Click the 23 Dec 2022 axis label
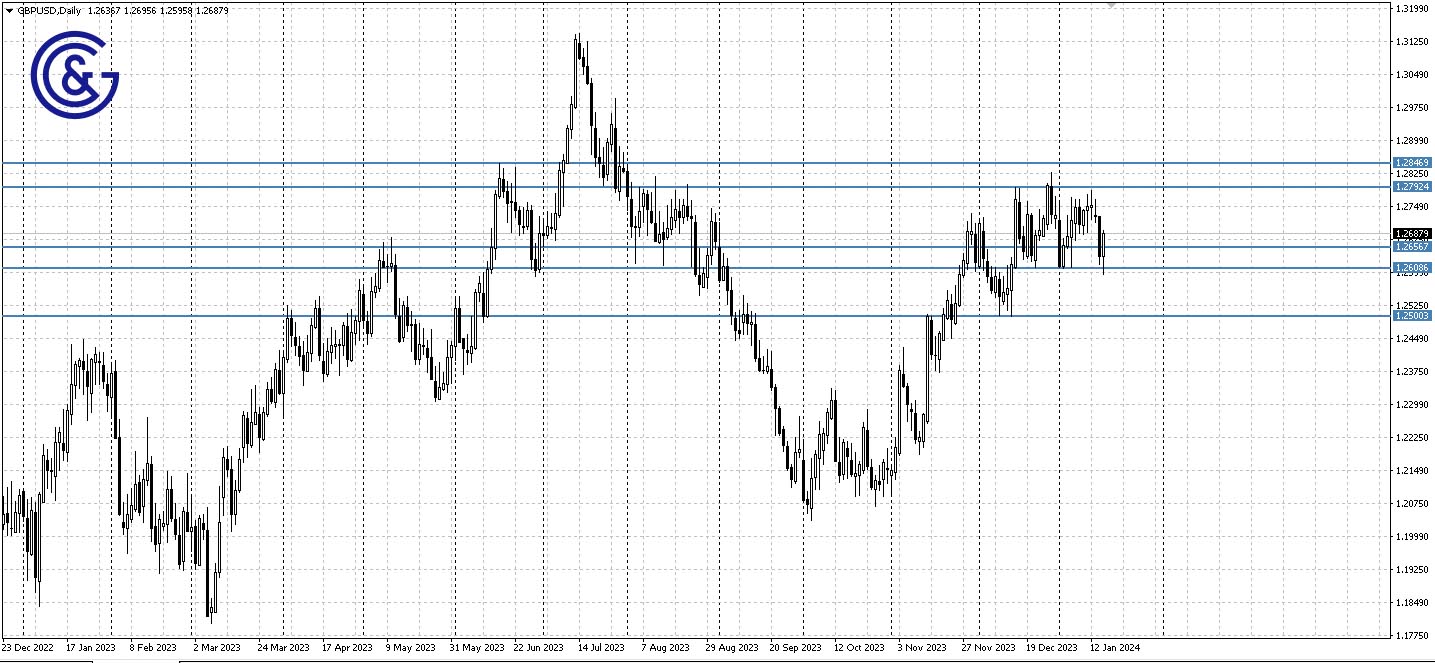 click(x=25, y=647)
